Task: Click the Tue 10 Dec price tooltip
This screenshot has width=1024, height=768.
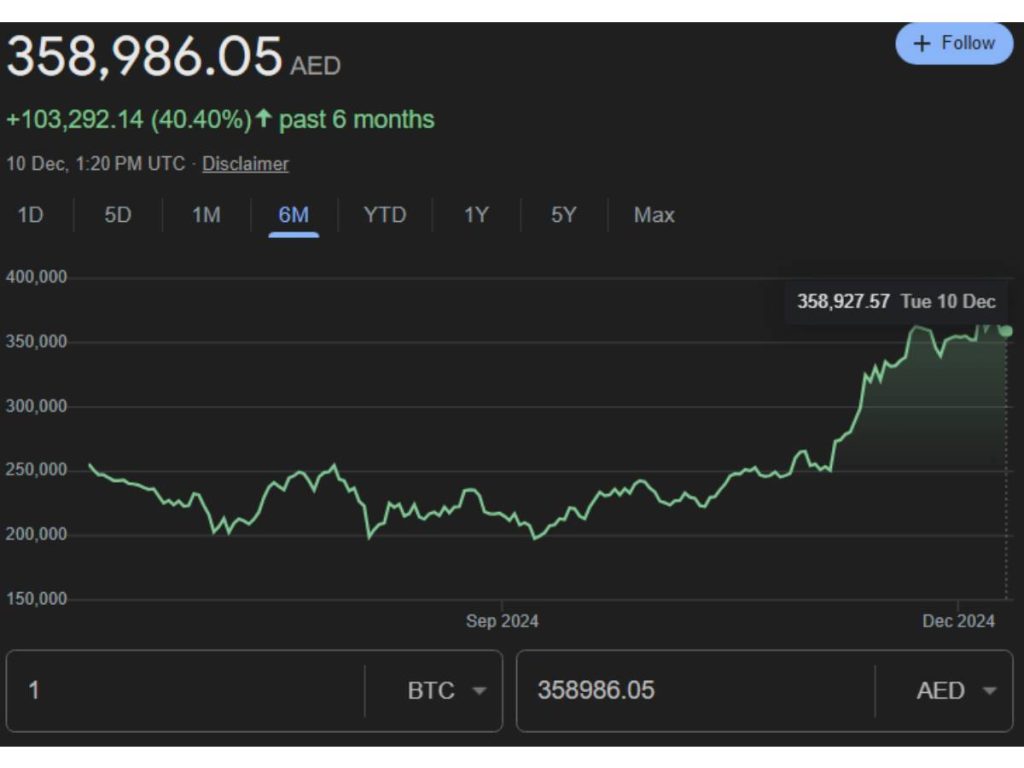Action: [896, 302]
